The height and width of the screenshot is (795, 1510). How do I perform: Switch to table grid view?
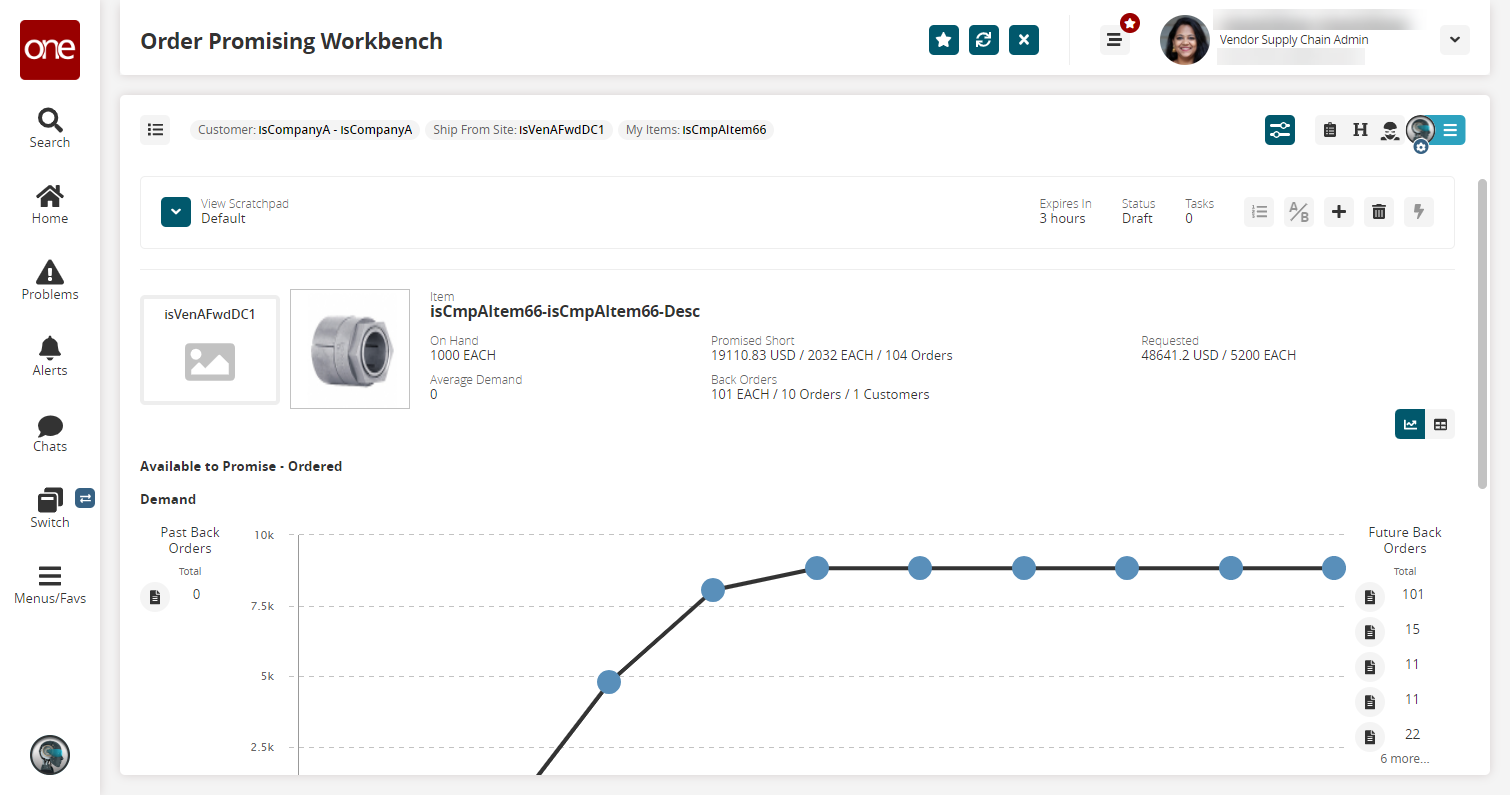click(x=1440, y=424)
